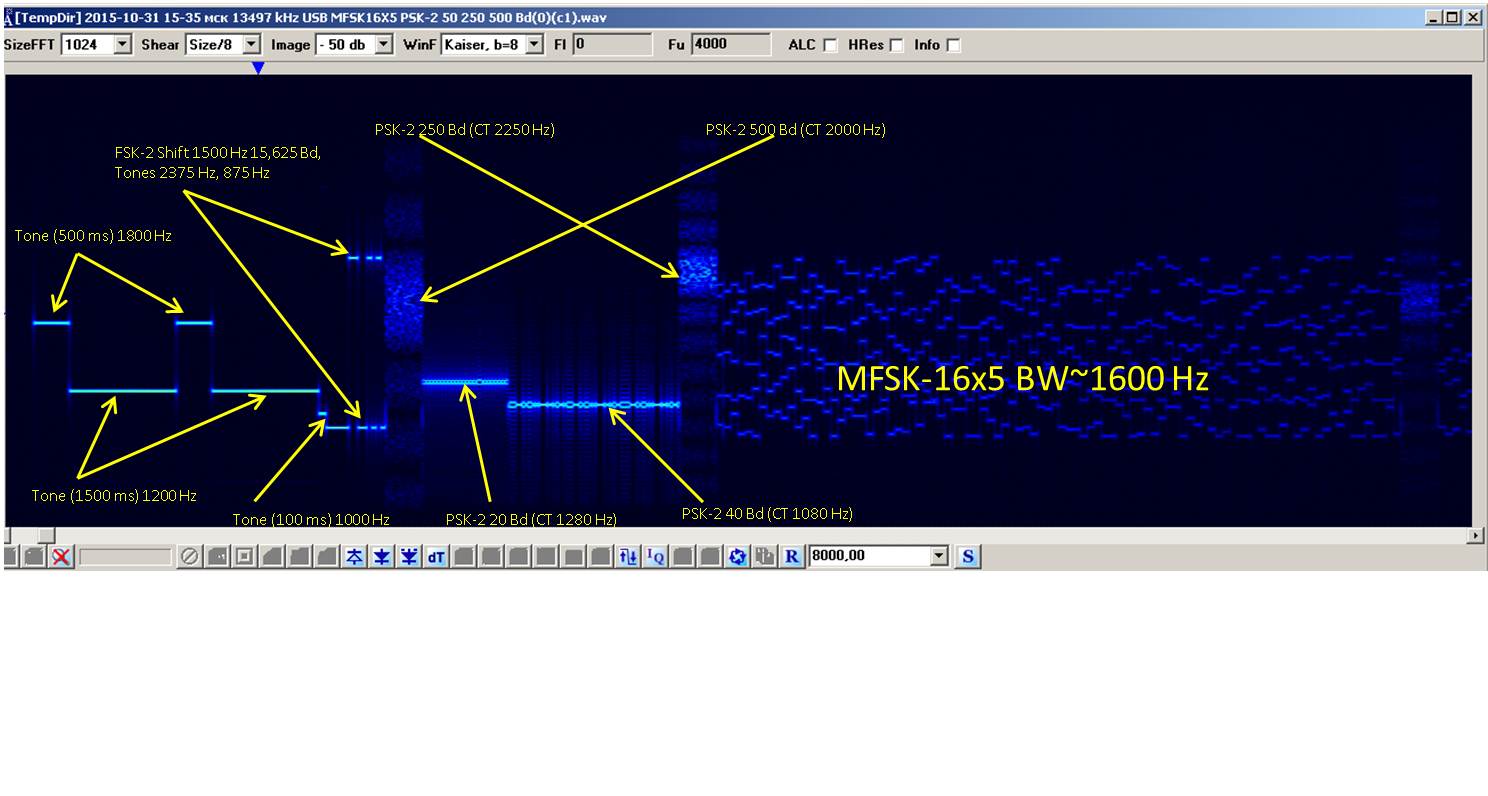The image size is (1488, 796).
Task: Click the horizontal scrollbar right arrow
Action: (x=1476, y=536)
